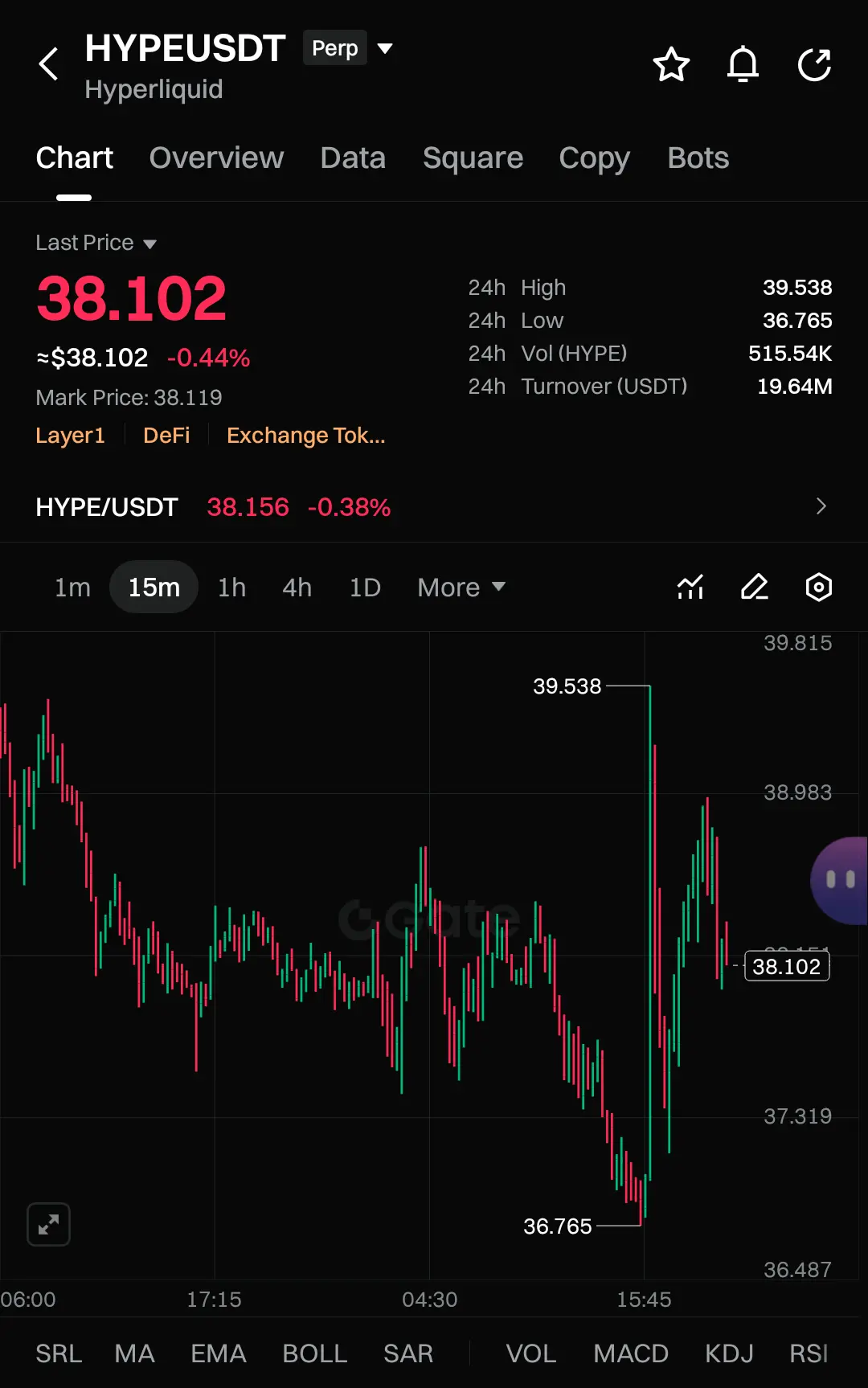Add HYPEUSDT to favorites with star icon
Viewport: 868px width, 1388px height.
(671, 64)
